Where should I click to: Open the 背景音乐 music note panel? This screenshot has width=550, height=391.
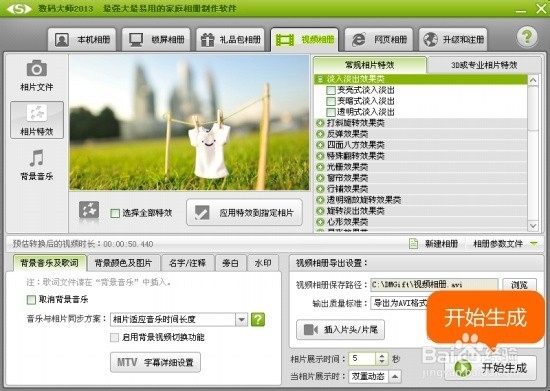pos(36,165)
